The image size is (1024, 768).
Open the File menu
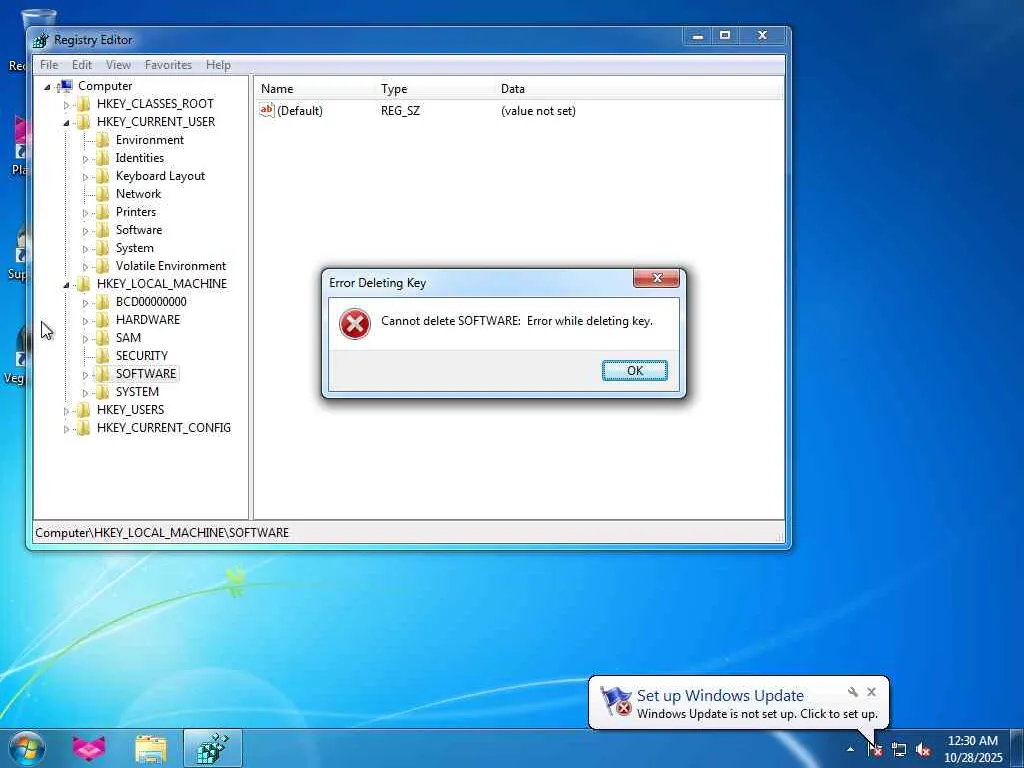click(x=49, y=65)
